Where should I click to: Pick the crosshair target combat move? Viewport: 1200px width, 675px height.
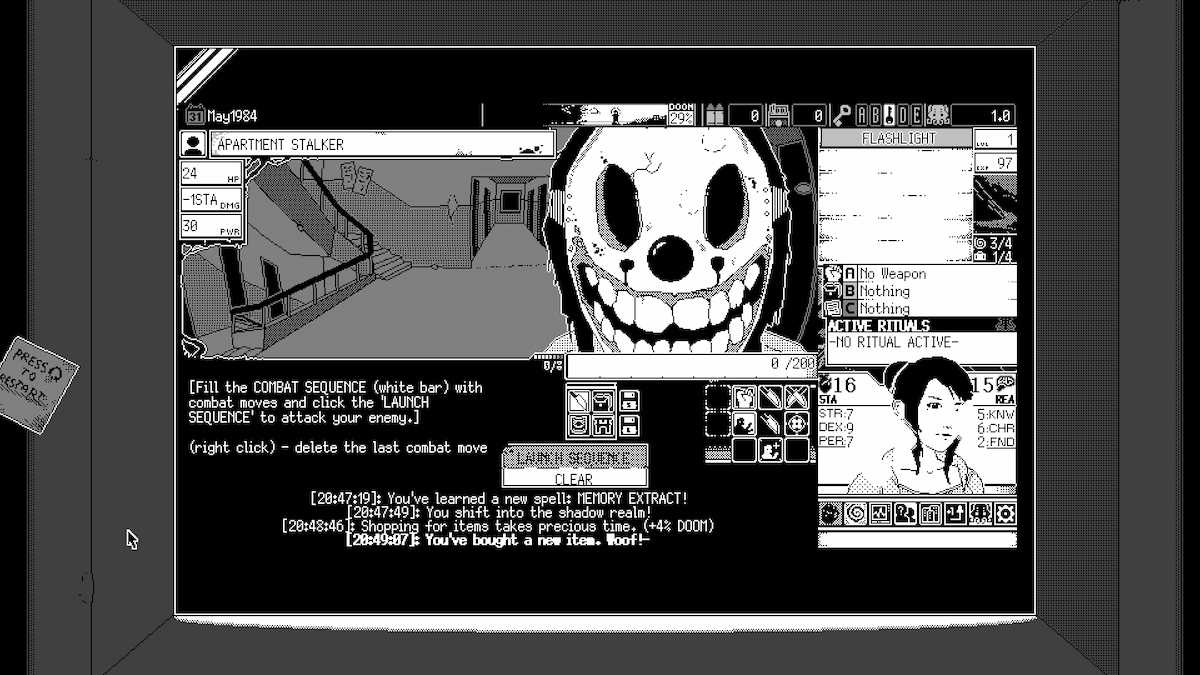click(796, 424)
